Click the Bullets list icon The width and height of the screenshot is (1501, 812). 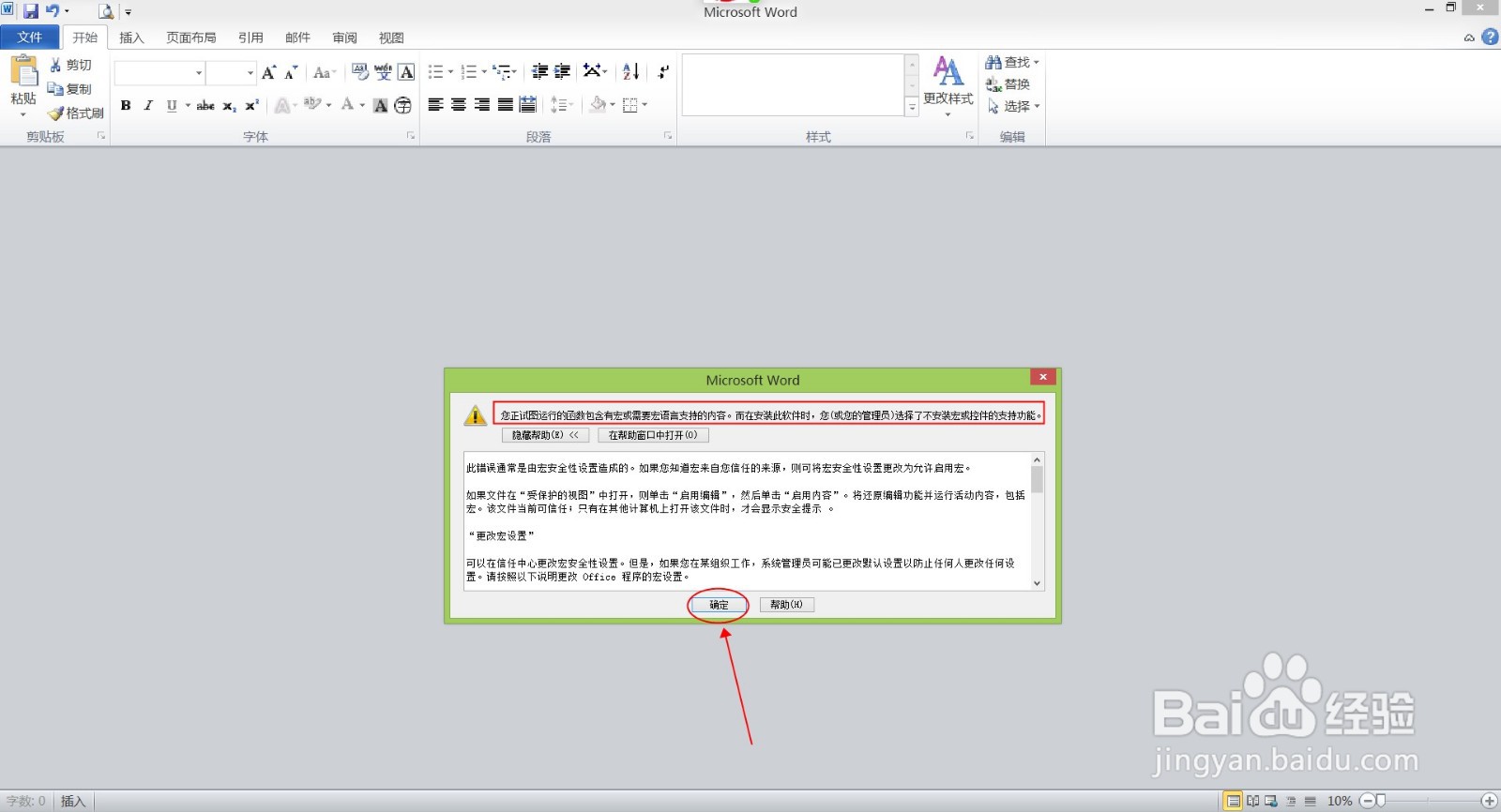pos(435,71)
